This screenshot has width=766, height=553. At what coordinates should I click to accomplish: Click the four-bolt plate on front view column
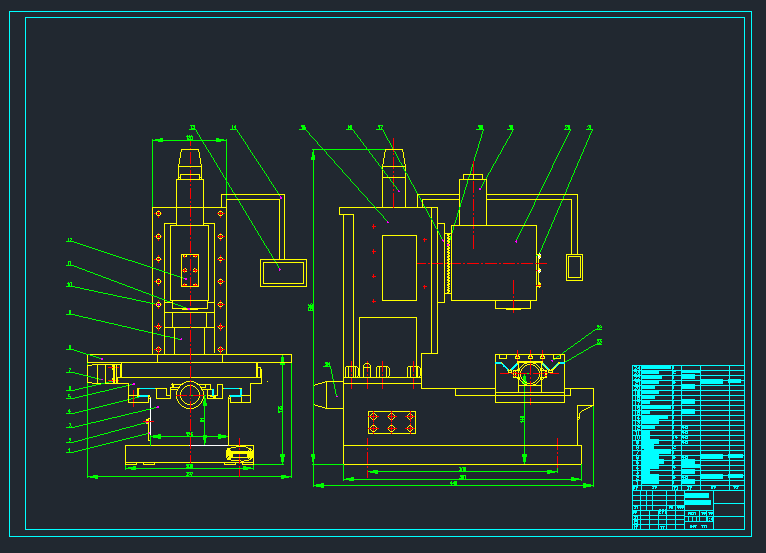[190, 270]
